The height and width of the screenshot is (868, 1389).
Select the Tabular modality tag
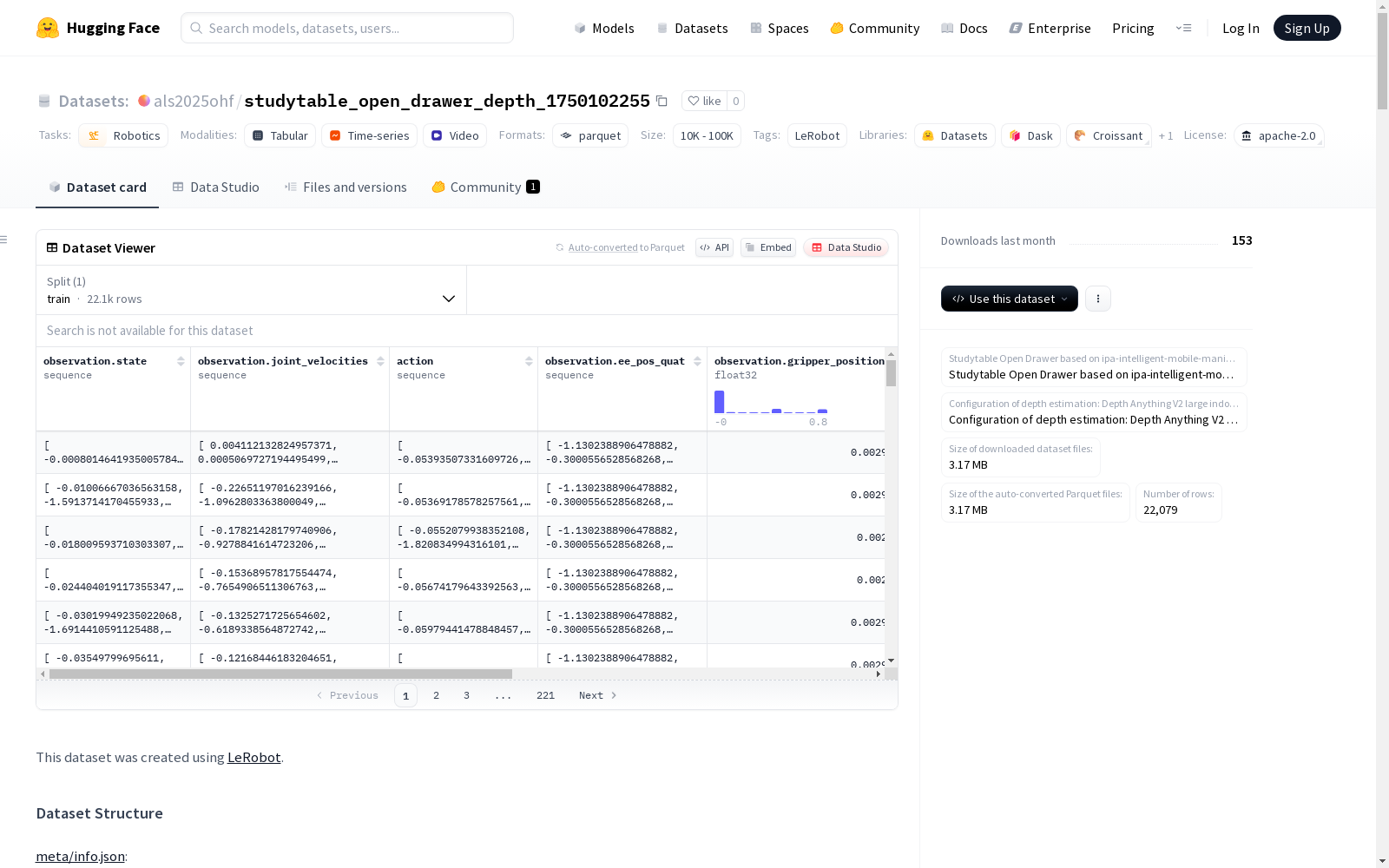[280, 135]
